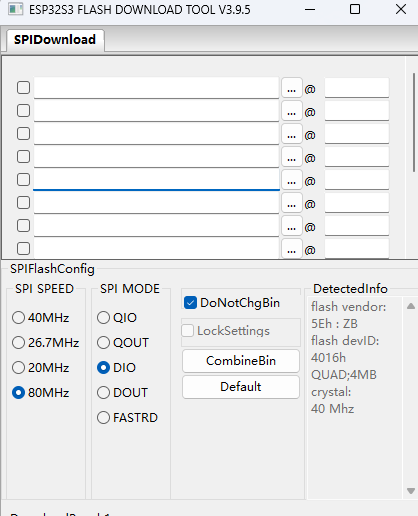Browse for file in third row (...)
The image size is (418, 516).
(292, 134)
